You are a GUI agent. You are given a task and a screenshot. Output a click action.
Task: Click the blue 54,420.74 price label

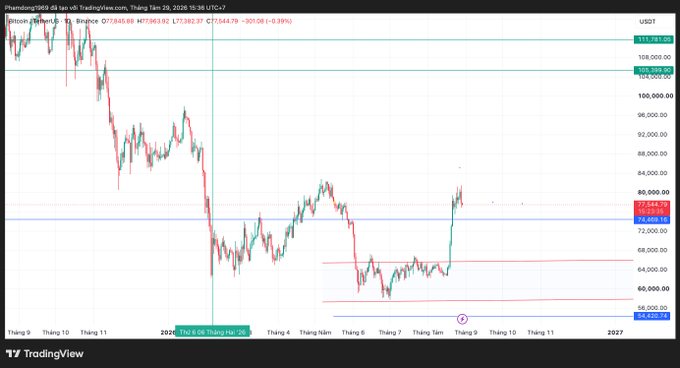point(652,316)
